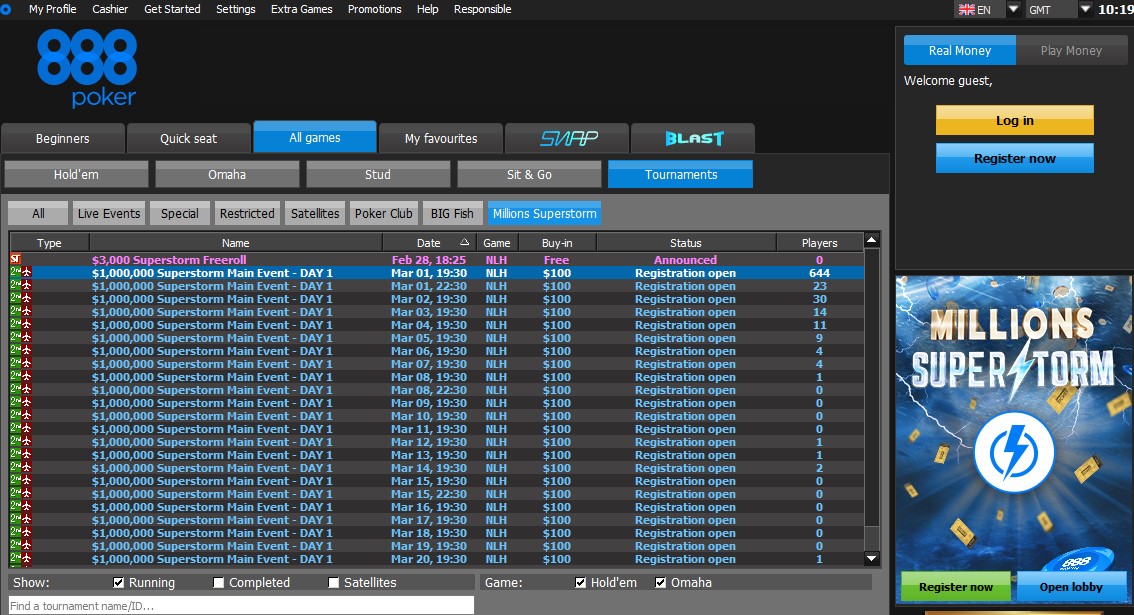Open the SNAP games tab

(x=567, y=138)
